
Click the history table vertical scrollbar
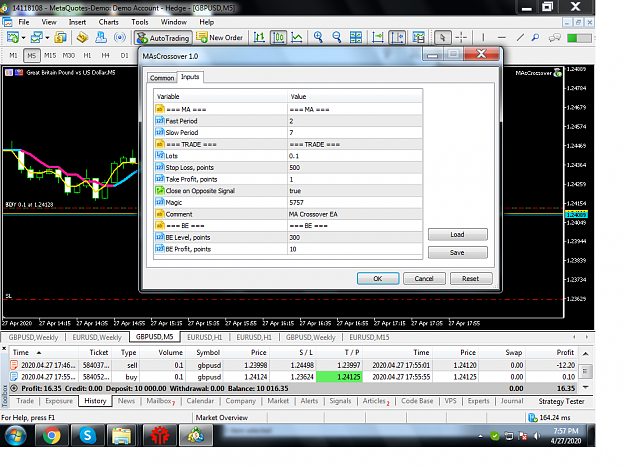tap(585, 371)
